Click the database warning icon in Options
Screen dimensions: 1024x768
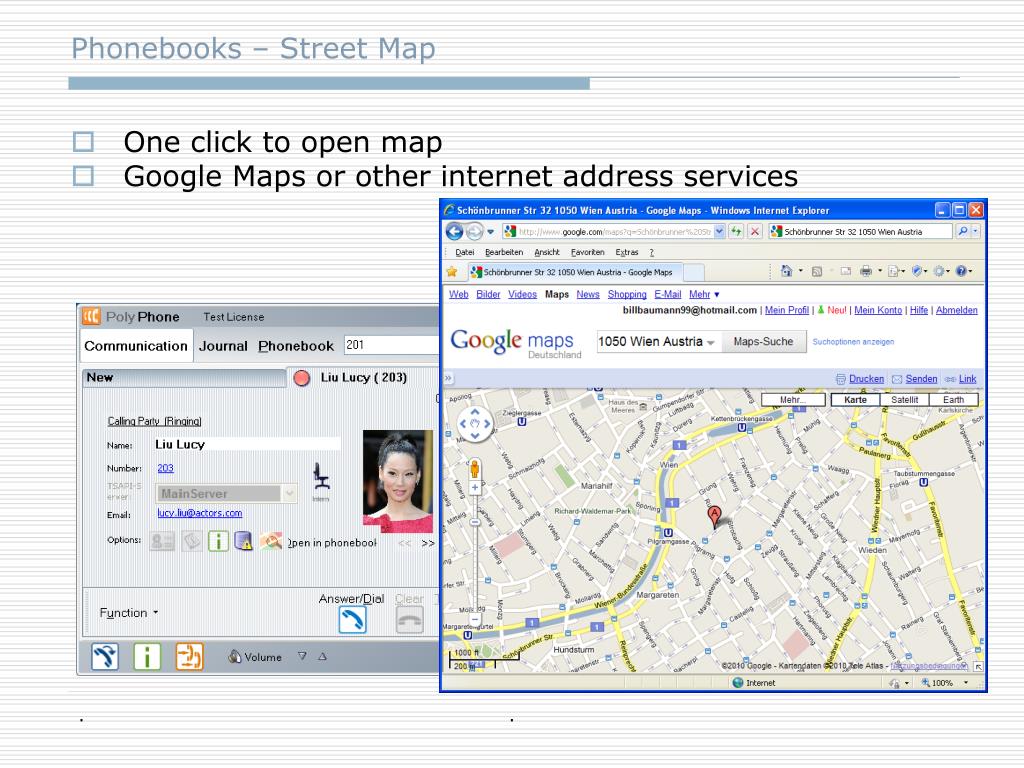point(244,541)
